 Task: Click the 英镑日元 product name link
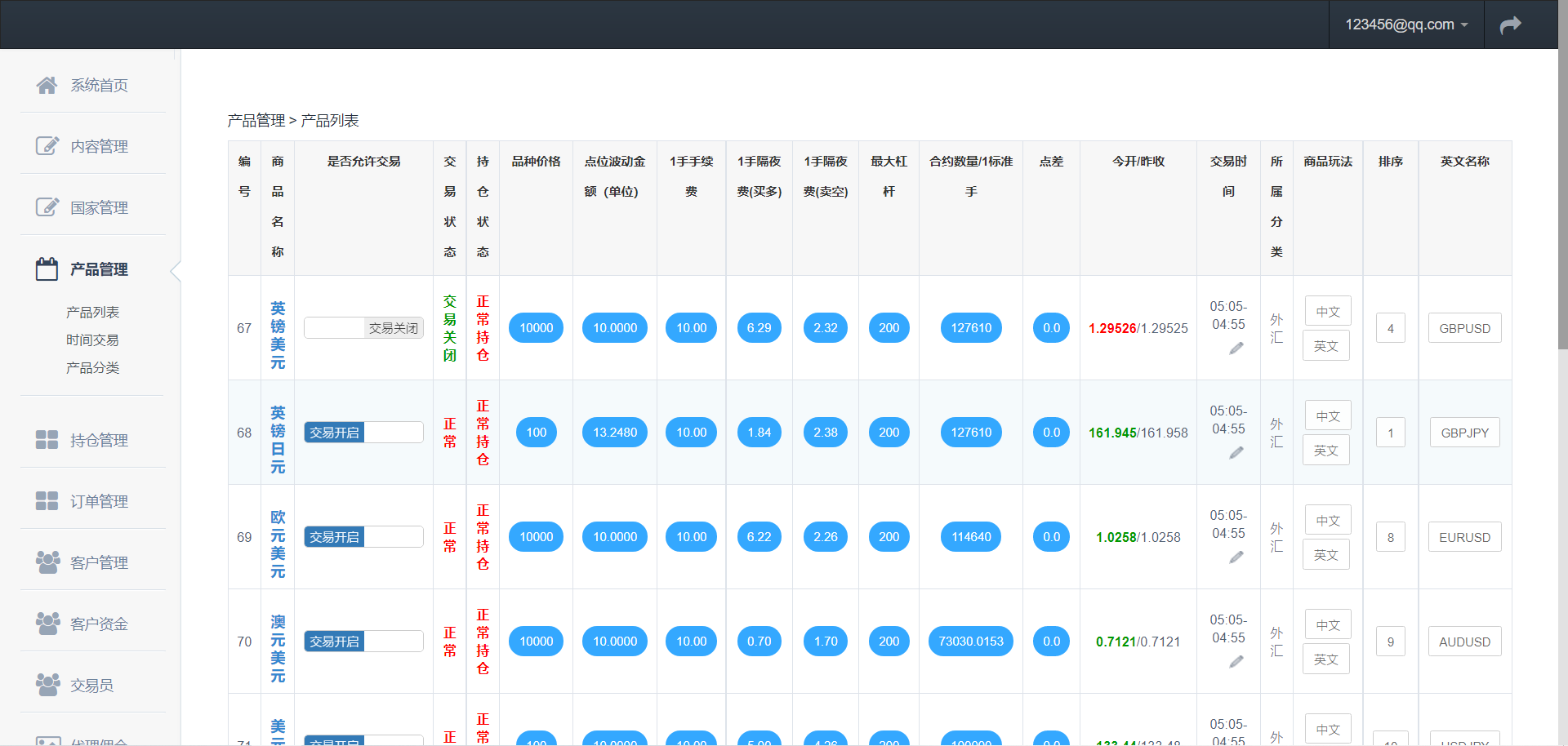[278, 439]
